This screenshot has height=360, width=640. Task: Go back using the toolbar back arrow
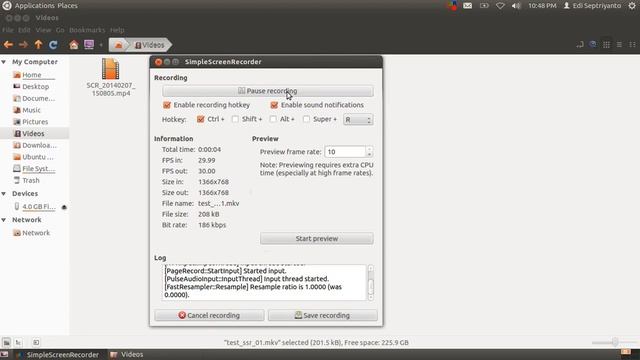coord(8,45)
